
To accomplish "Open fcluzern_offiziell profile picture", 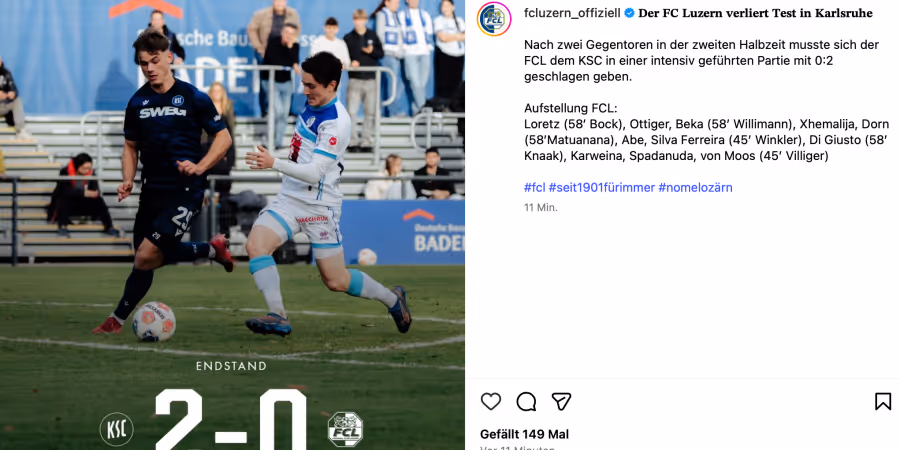I will (x=494, y=19).
